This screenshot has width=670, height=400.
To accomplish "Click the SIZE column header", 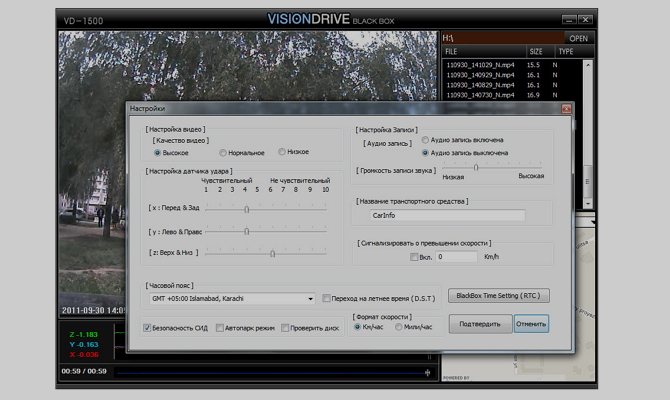I will [541, 52].
